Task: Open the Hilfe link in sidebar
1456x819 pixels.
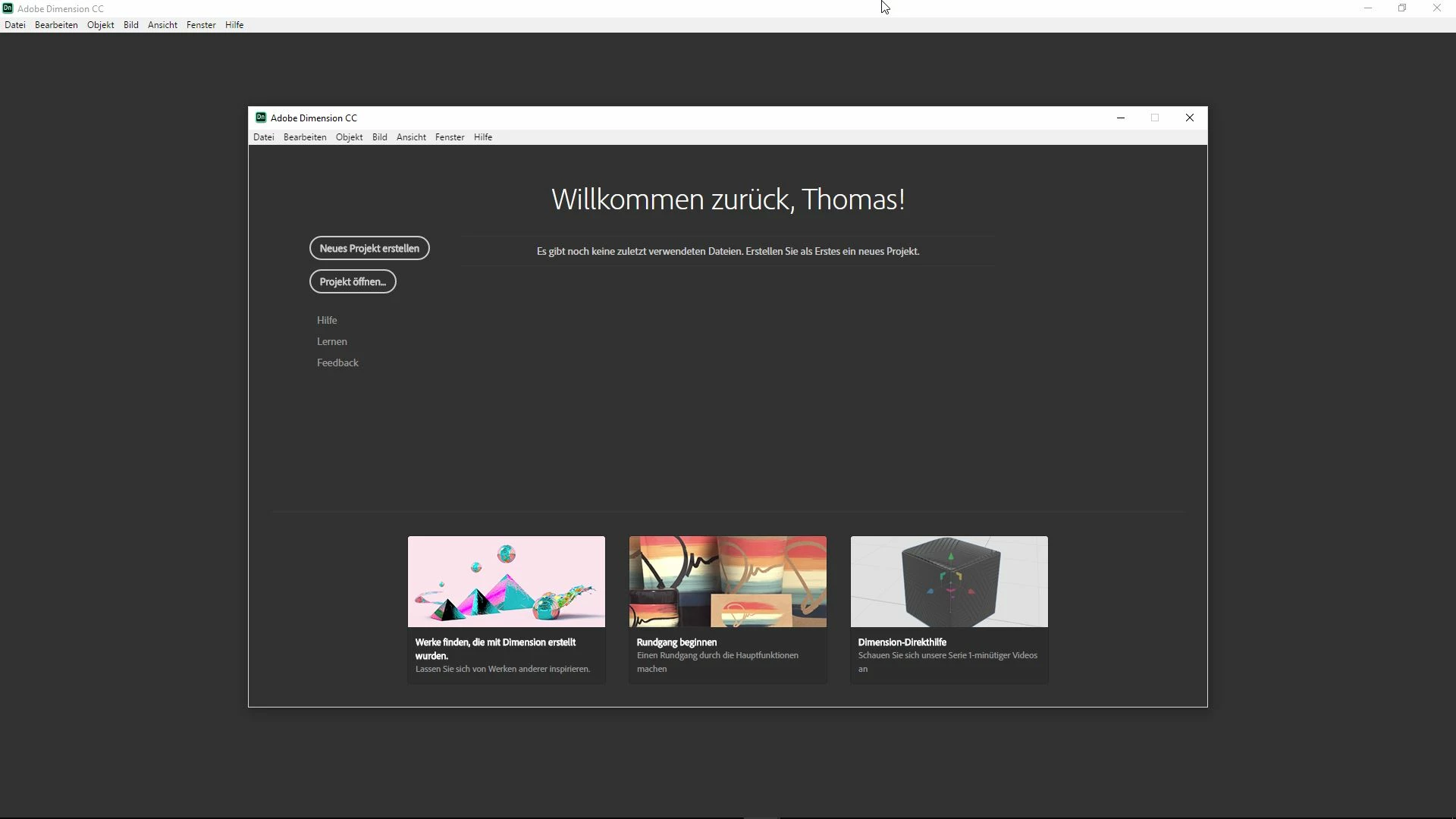Action: point(327,320)
